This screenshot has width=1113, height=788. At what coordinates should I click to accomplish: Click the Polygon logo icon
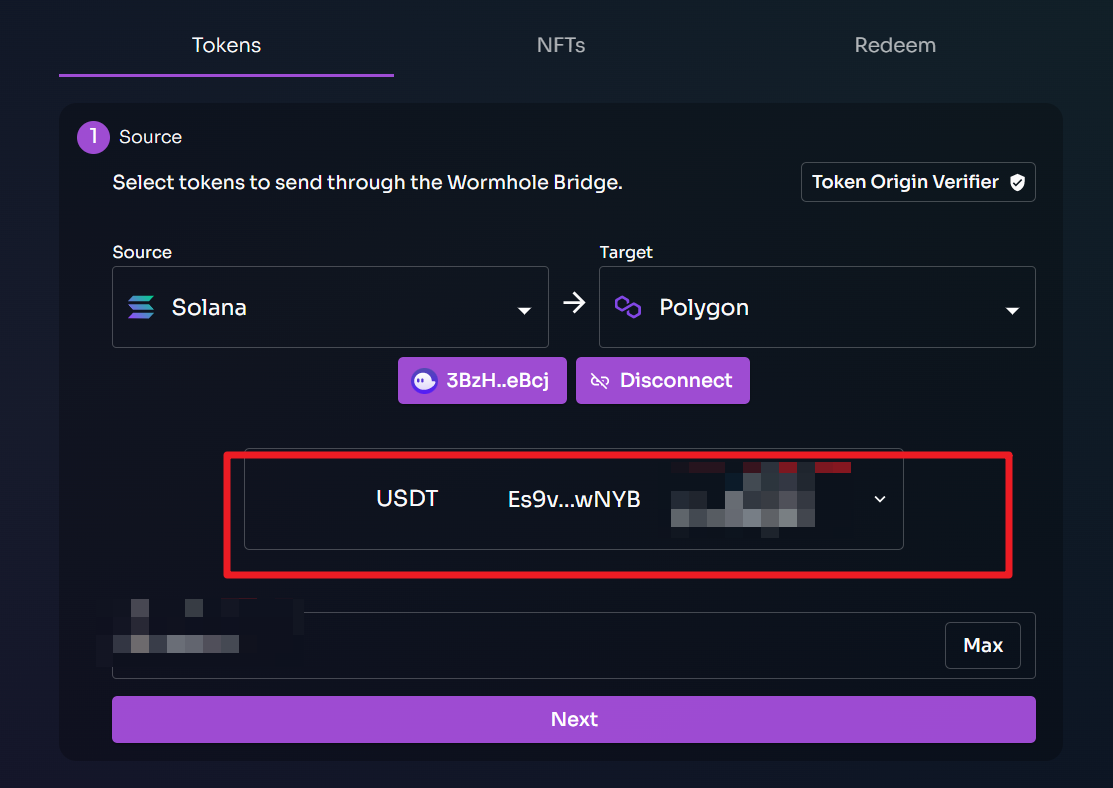point(628,307)
